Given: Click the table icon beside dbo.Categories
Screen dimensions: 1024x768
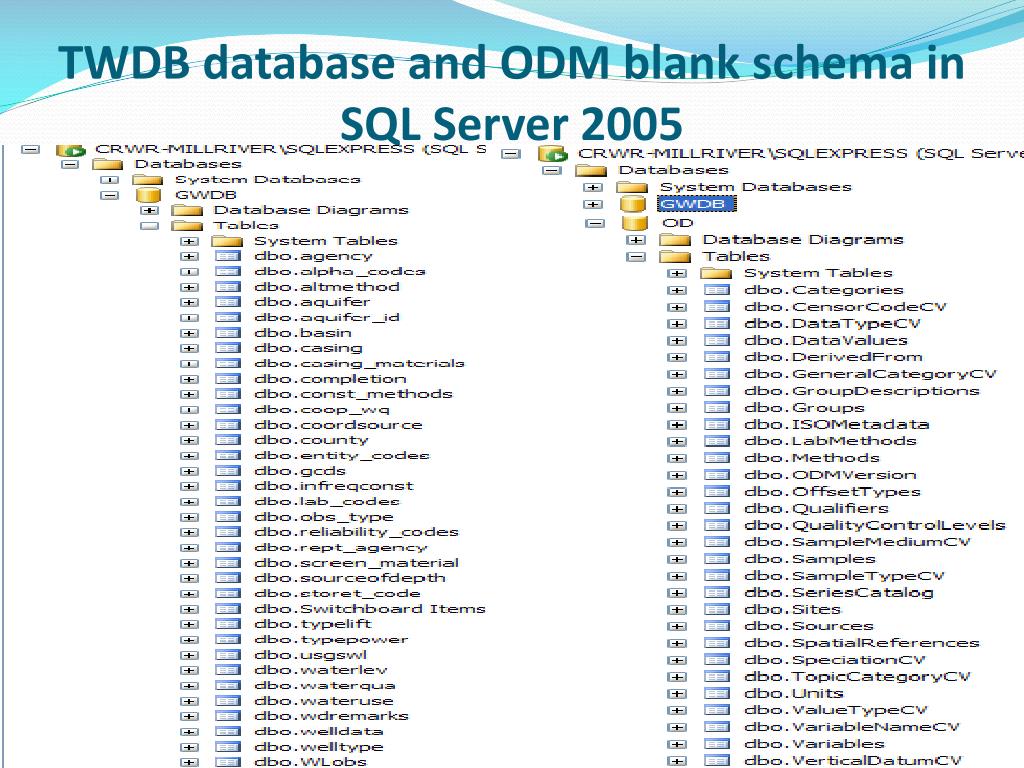Looking at the screenshot, I should 716,290.
